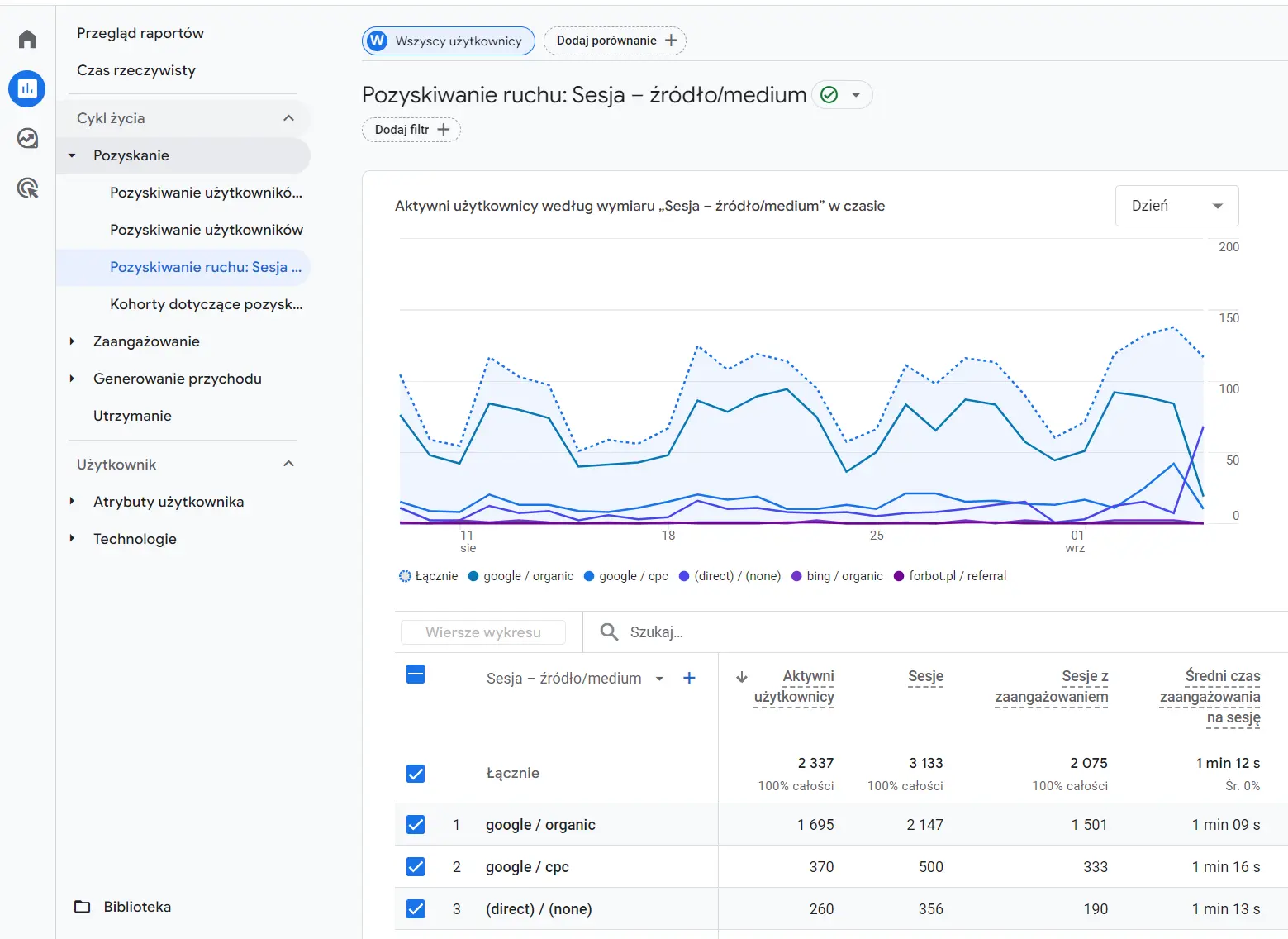This screenshot has height=939, width=1288.
Task: Open the Biblioteka link
Action: tap(137, 907)
